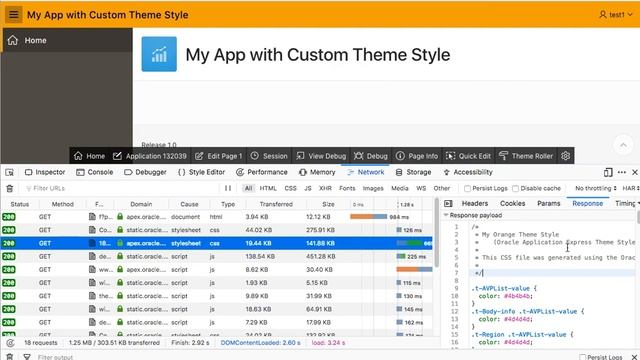This screenshot has height=360, width=640.
Task: Pause network recording
Action: pyautogui.click(x=228, y=188)
